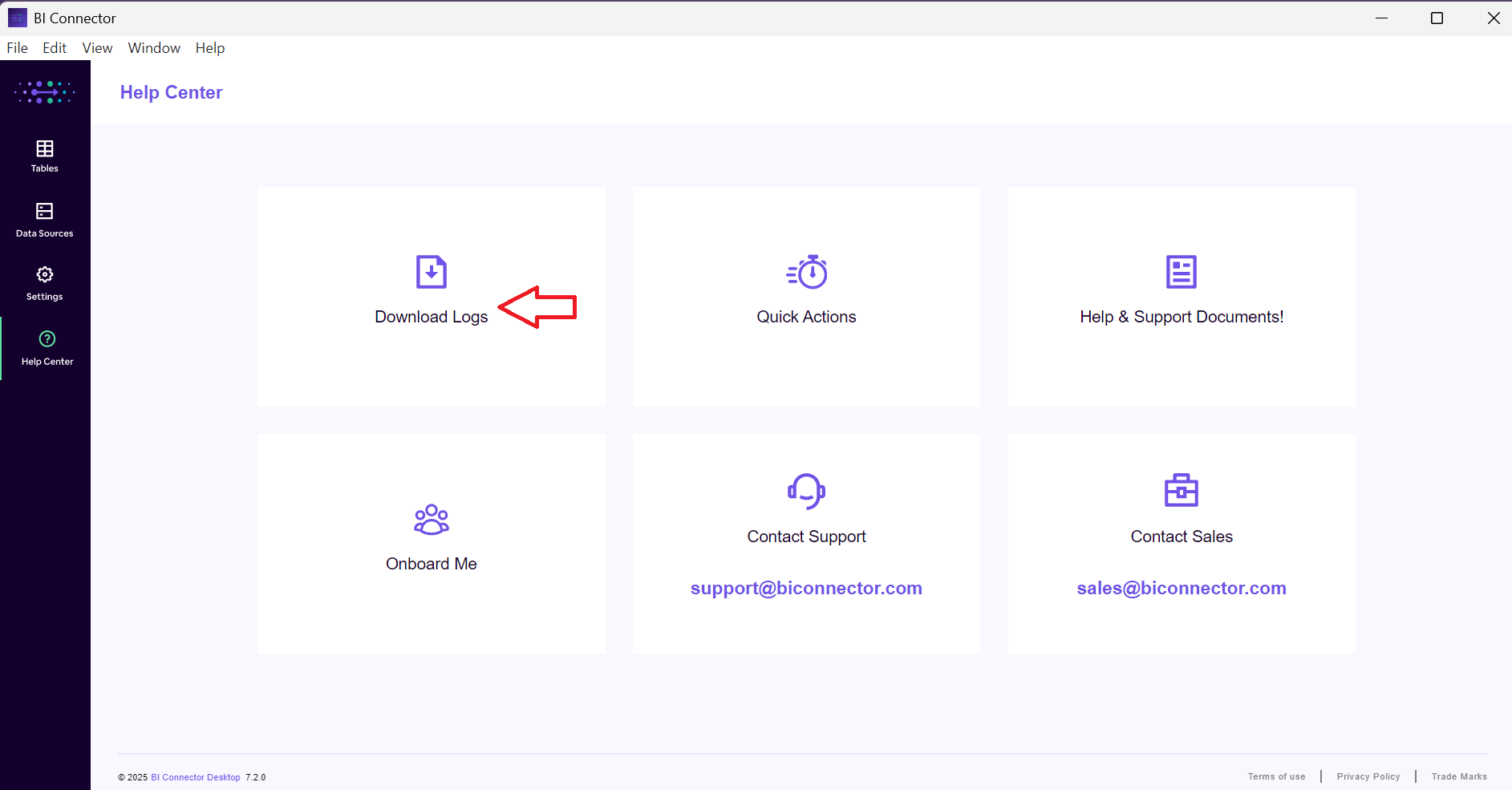This screenshot has height=790, width=1512.
Task: Click the Contact Support heading text
Action: (x=807, y=537)
